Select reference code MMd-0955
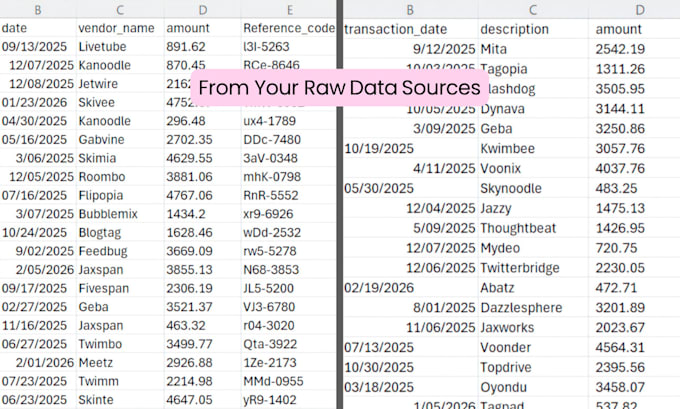The height and width of the screenshot is (409, 680). [288, 382]
